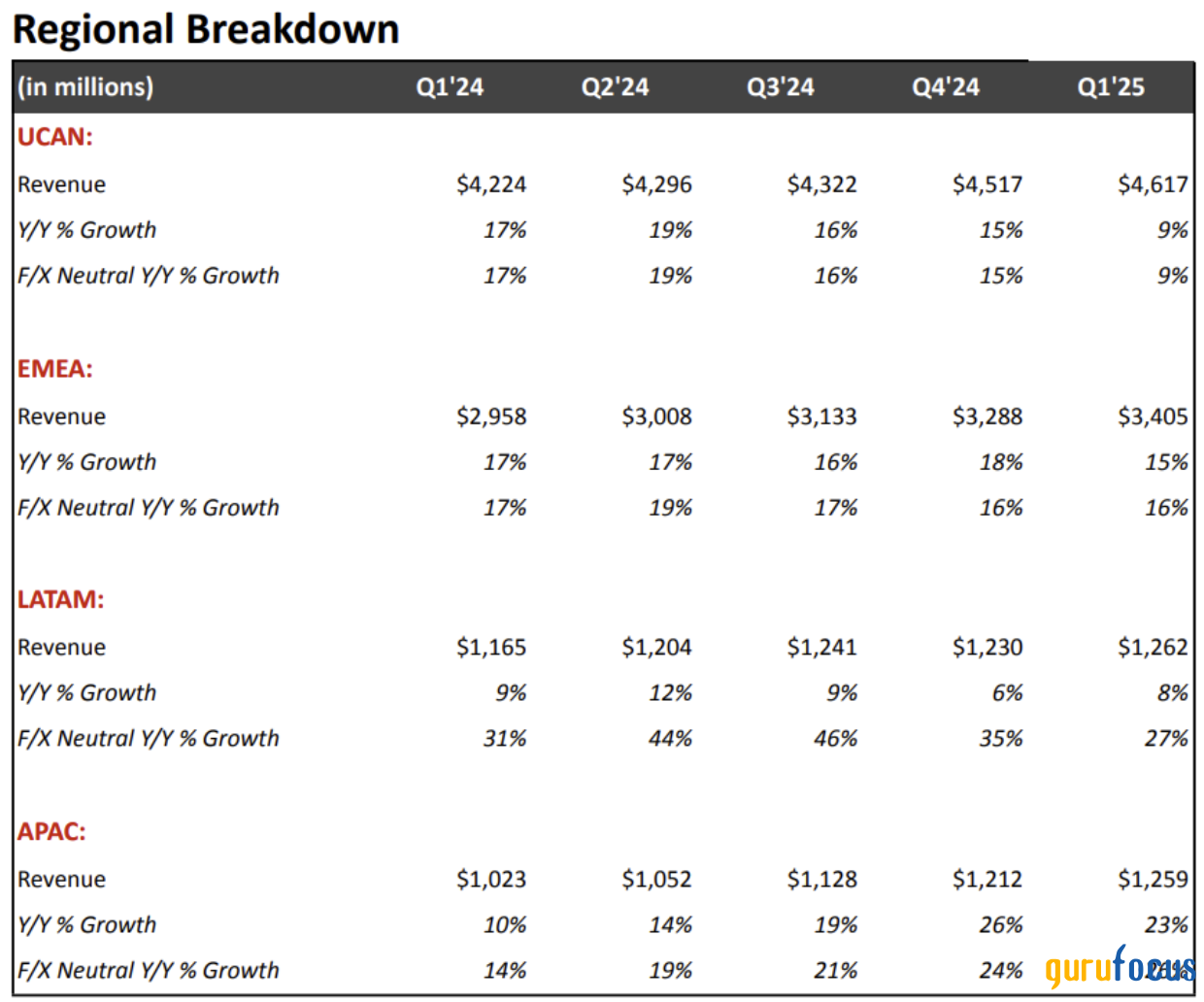Click the EMEA section heading
Screen dimensions: 1204x1002
click(x=55, y=369)
